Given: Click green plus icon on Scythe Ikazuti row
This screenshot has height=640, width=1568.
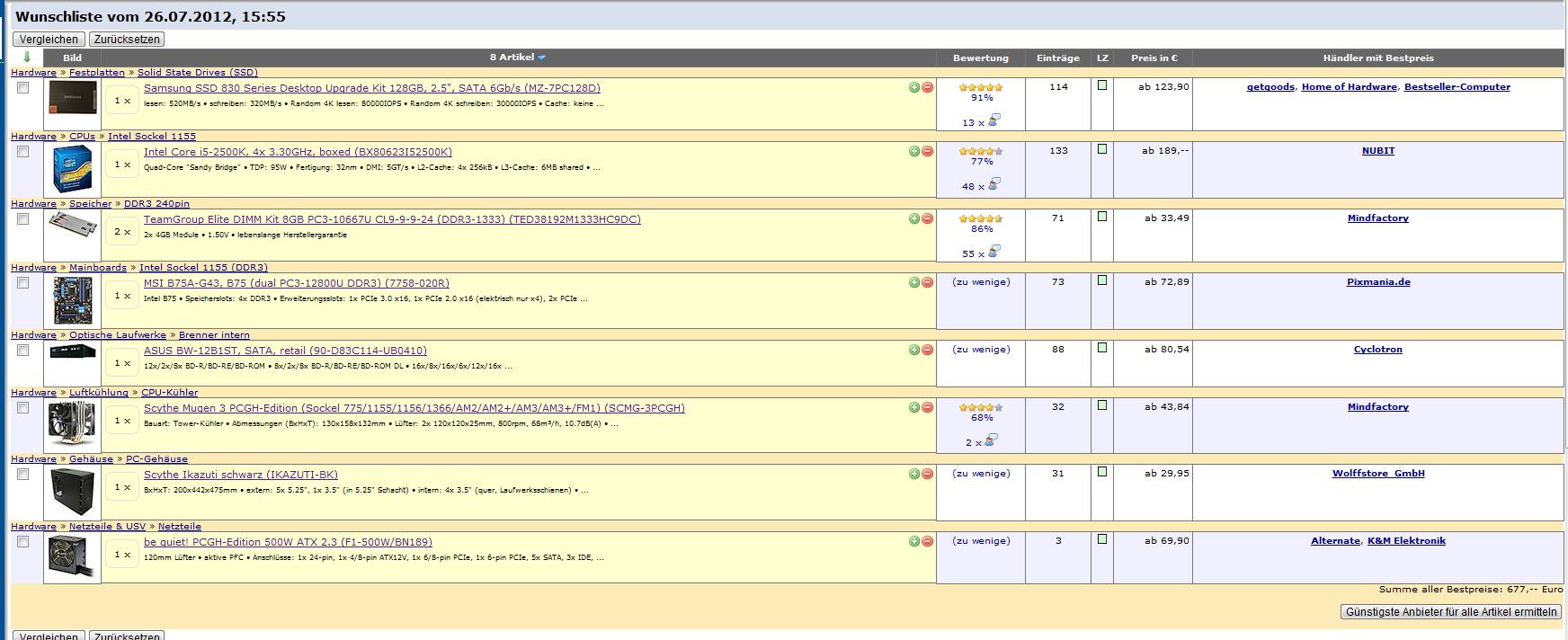Looking at the screenshot, I should point(914,474).
